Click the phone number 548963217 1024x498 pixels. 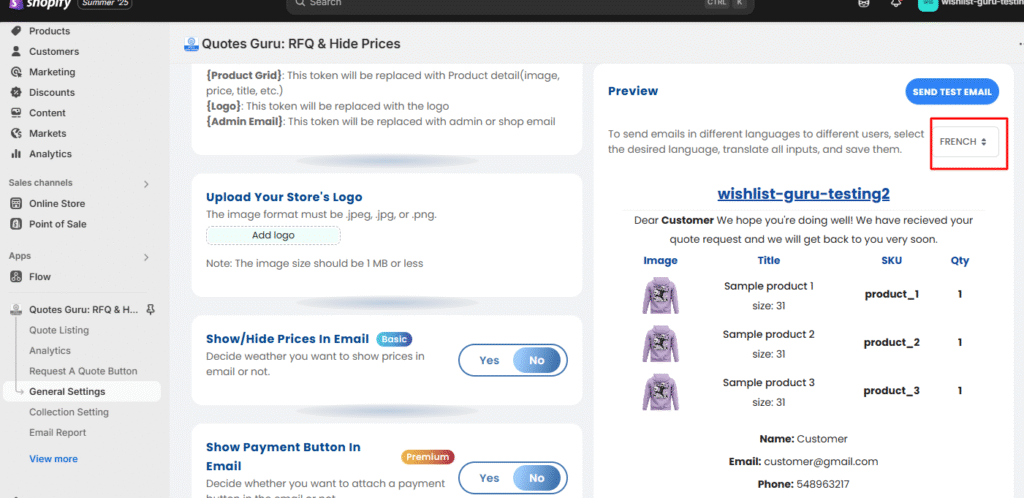[822, 484]
